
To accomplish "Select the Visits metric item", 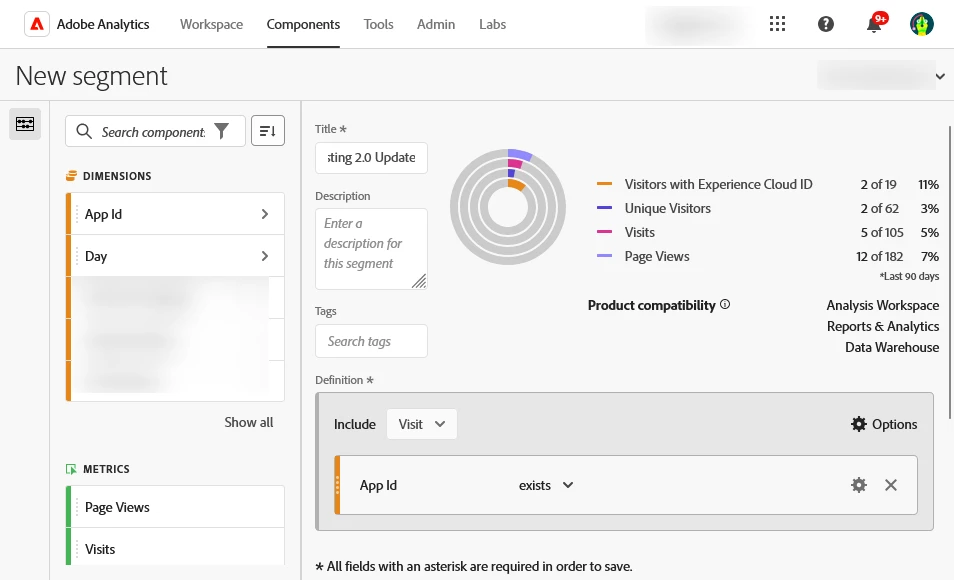I will 175,547.
